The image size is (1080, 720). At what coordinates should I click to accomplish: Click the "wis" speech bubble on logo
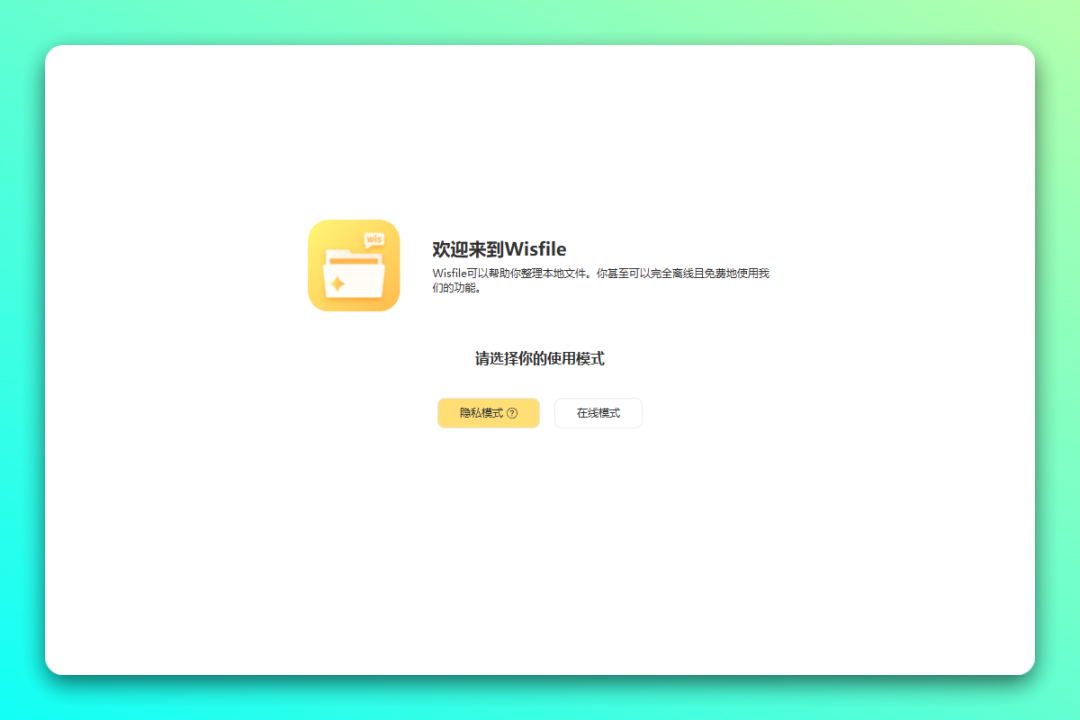(375, 239)
